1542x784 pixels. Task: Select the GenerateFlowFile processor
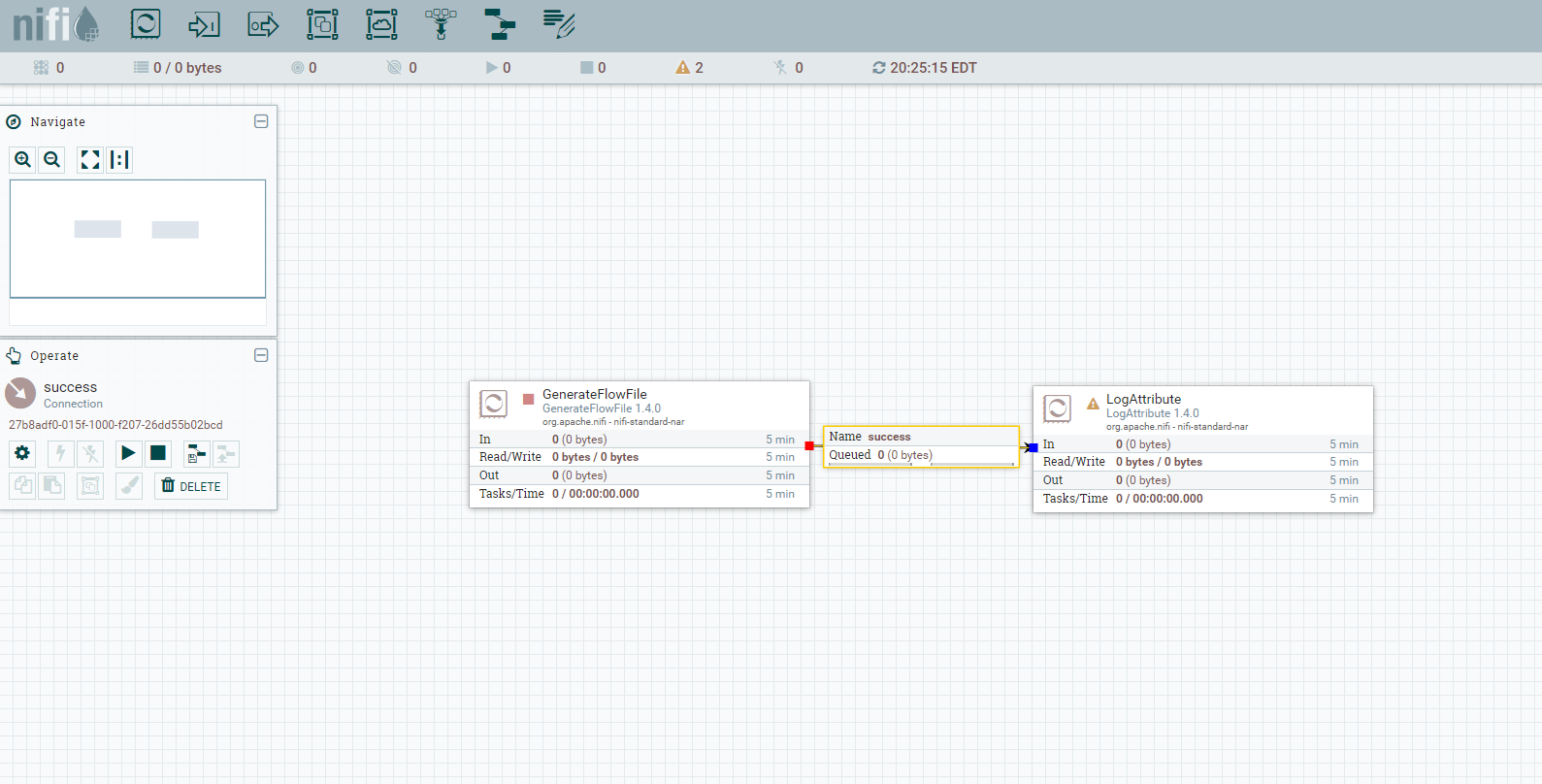640,444
